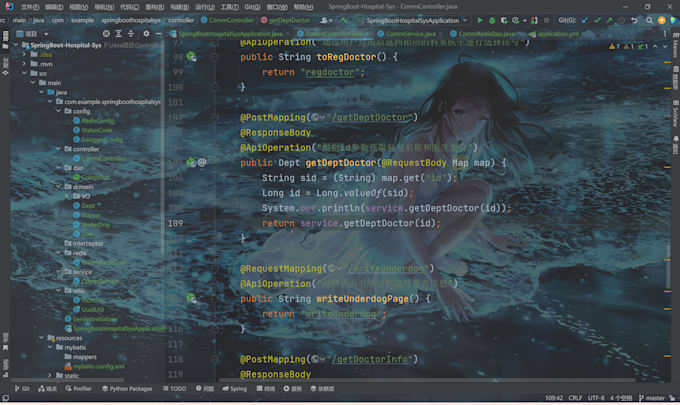
Task: Hide the project tool window
Action: point(158,33)
